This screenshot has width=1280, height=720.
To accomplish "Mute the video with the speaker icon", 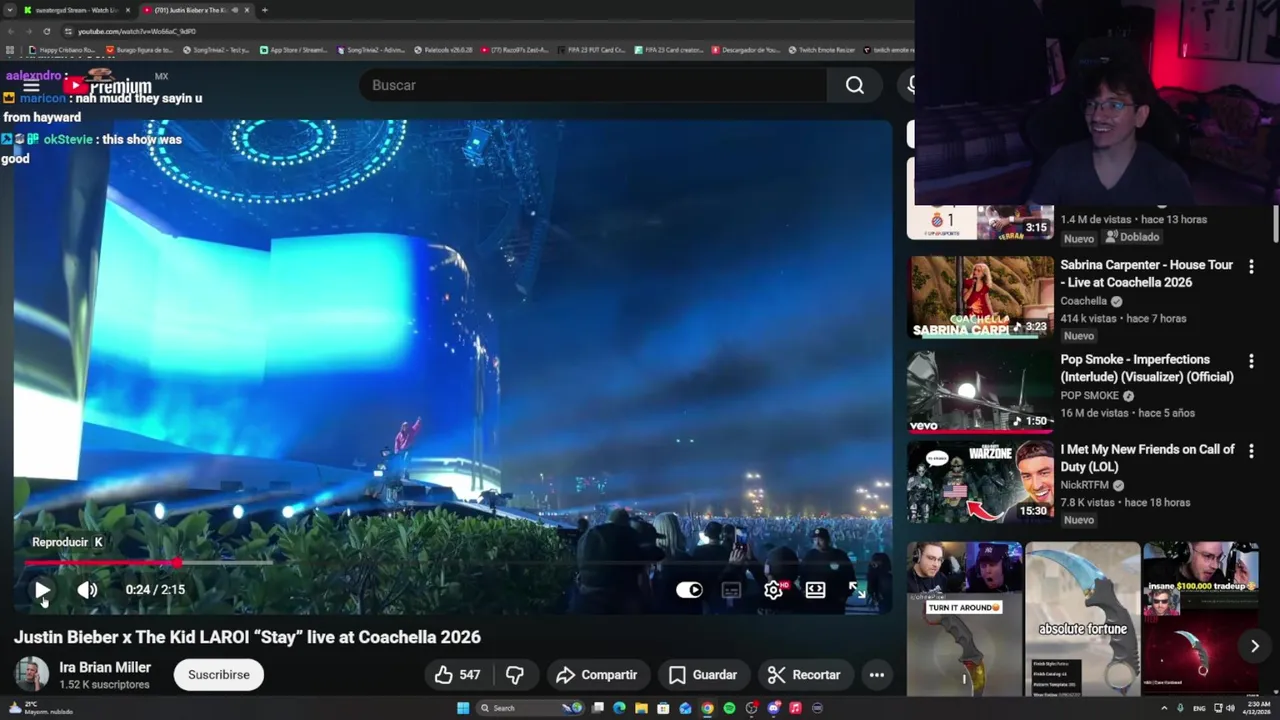I will click(x=88, y=590).
